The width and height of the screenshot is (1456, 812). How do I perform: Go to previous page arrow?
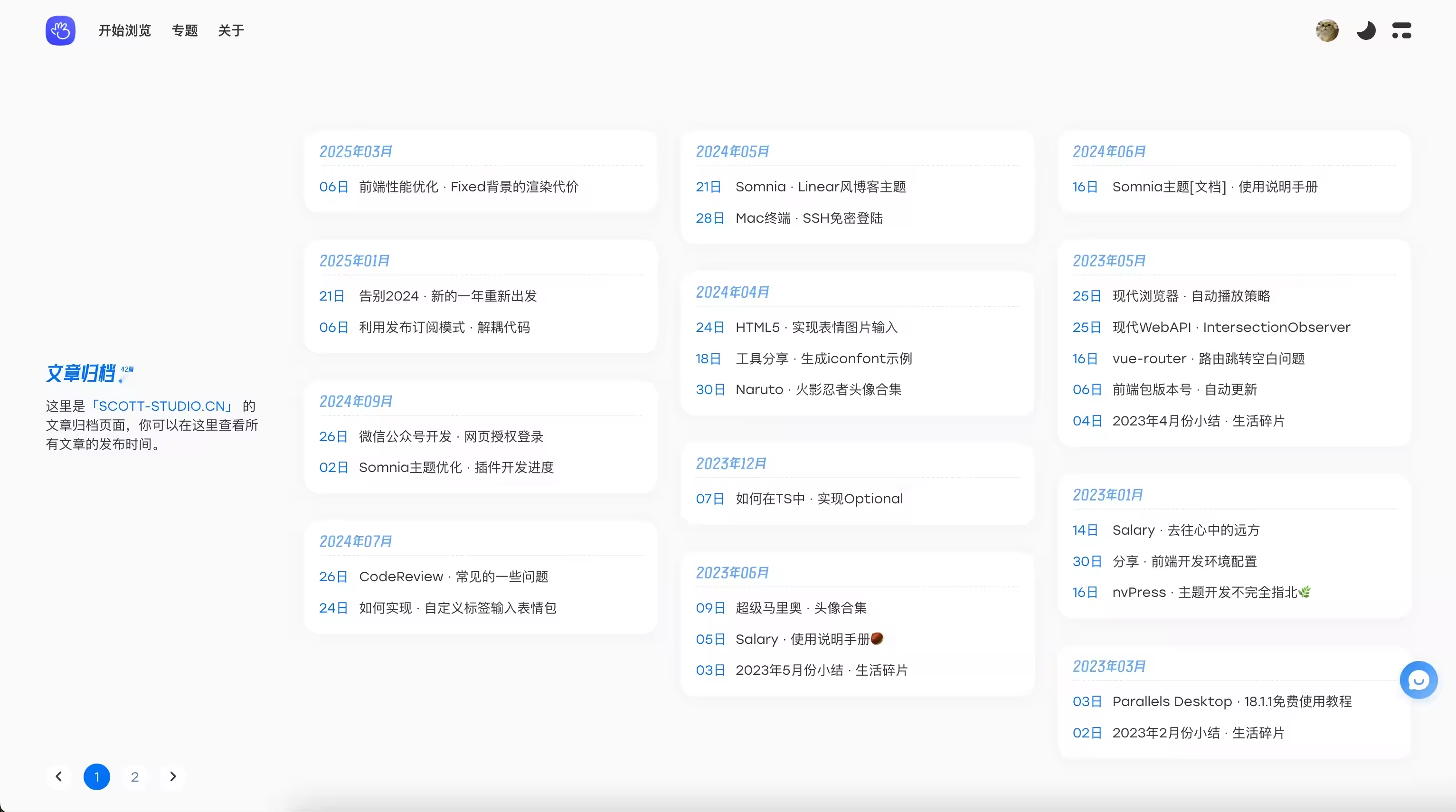click(x=59, y=776)
